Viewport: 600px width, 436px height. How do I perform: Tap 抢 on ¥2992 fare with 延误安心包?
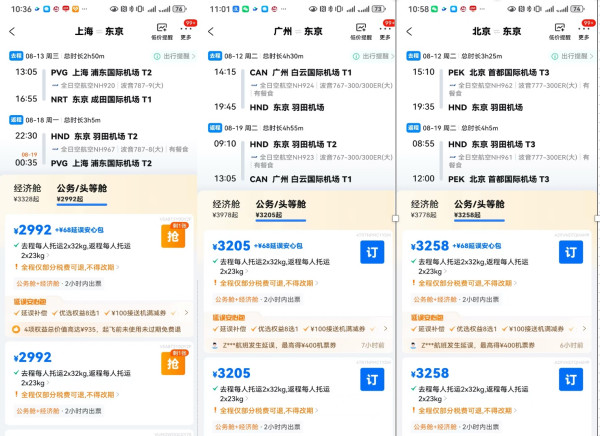pos(173,236)
